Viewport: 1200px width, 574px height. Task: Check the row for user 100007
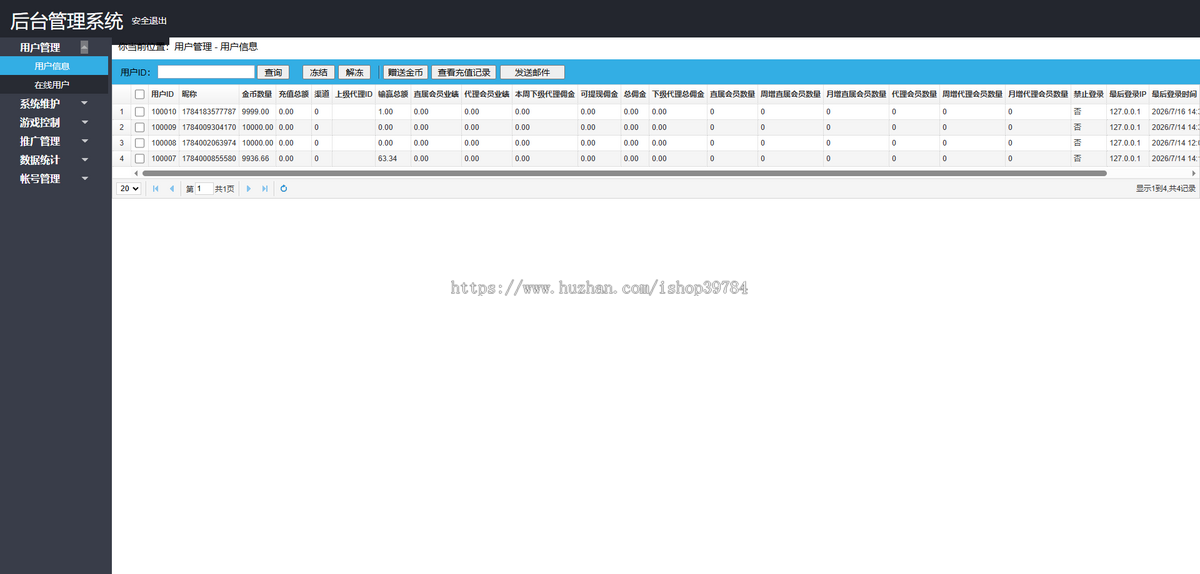click(140, 158)
